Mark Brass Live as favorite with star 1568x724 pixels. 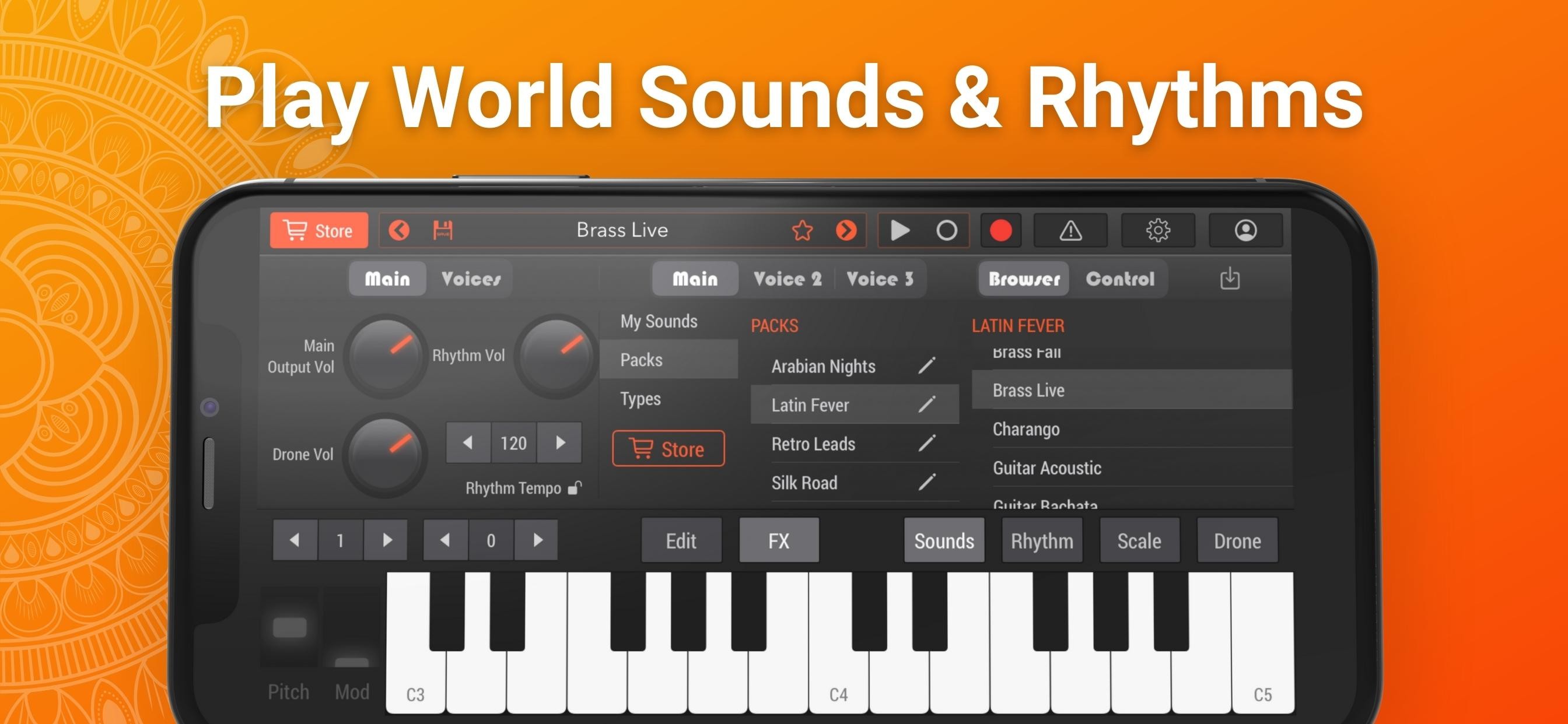802,231
